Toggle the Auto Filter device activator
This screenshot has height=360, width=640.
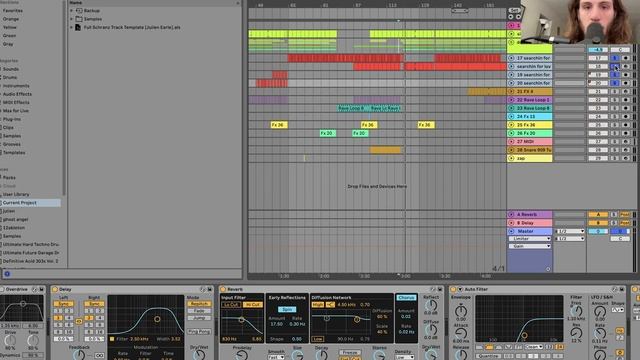click(x=453, y=289)
